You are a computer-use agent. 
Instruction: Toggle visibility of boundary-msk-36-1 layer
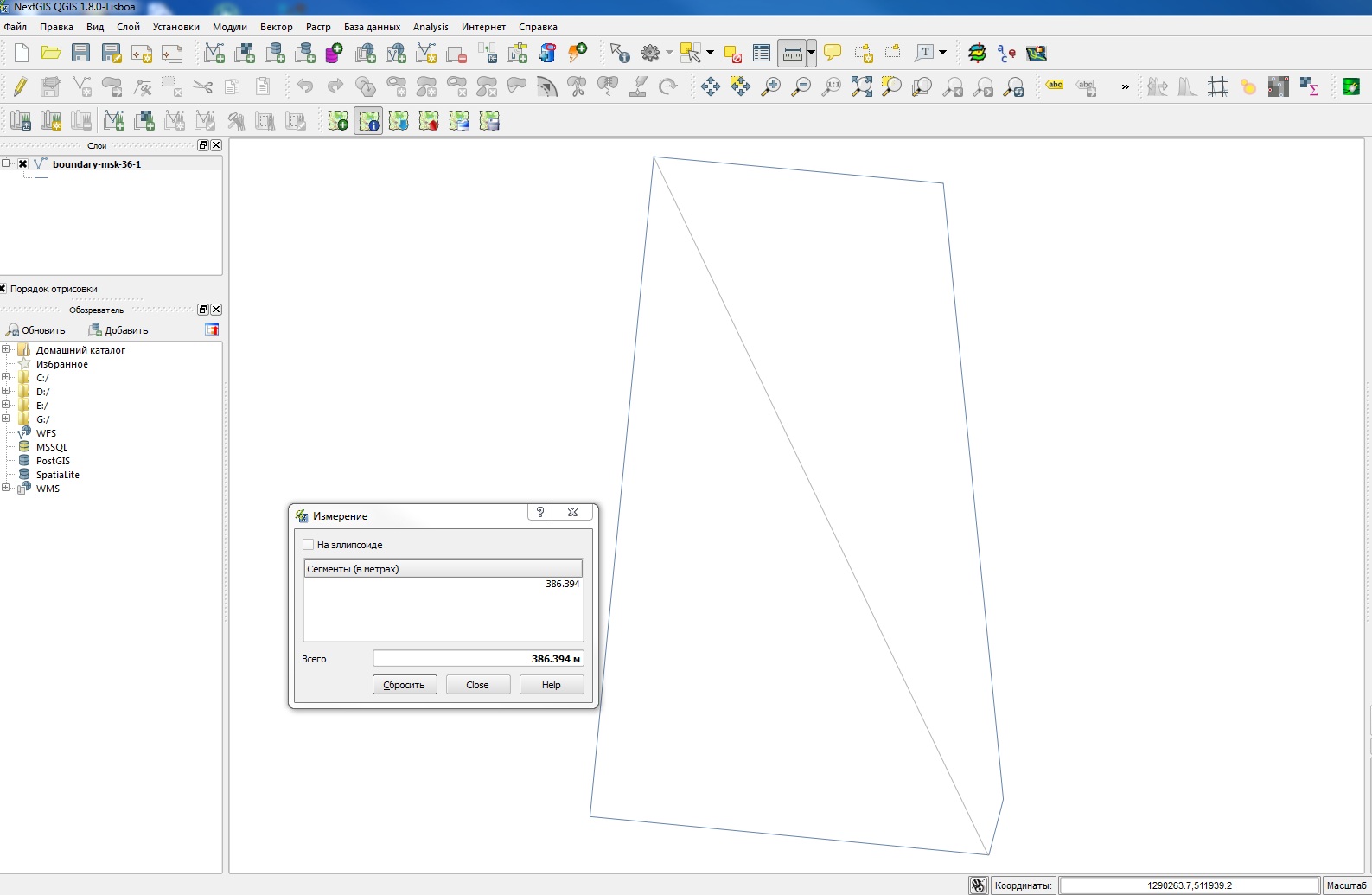23,164
